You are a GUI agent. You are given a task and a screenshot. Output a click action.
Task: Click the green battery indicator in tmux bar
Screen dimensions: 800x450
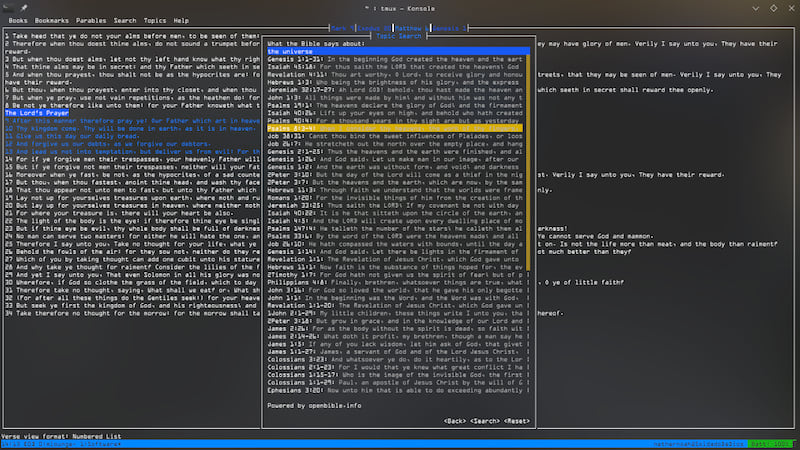click(x=770, y=444)
